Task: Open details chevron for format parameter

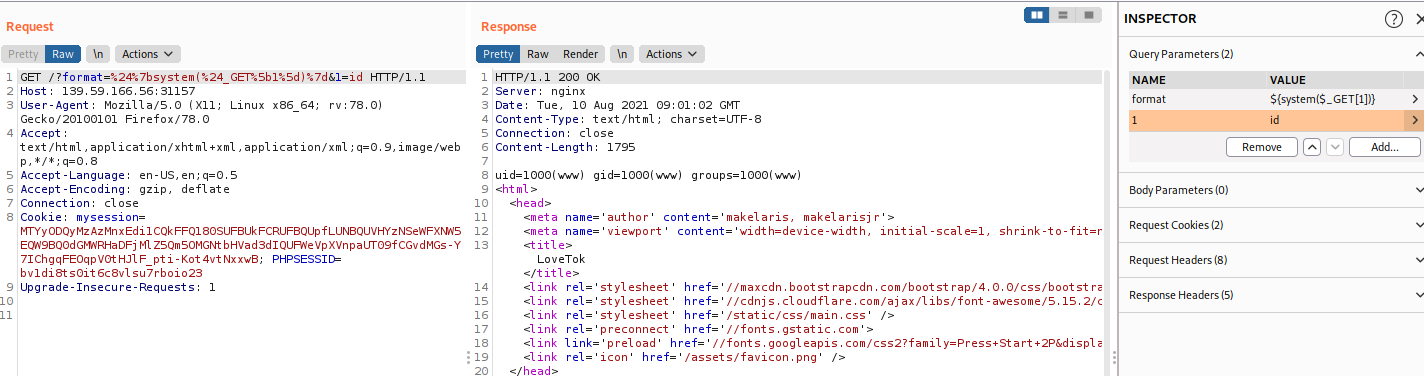Action: [x=1414, y=99]
